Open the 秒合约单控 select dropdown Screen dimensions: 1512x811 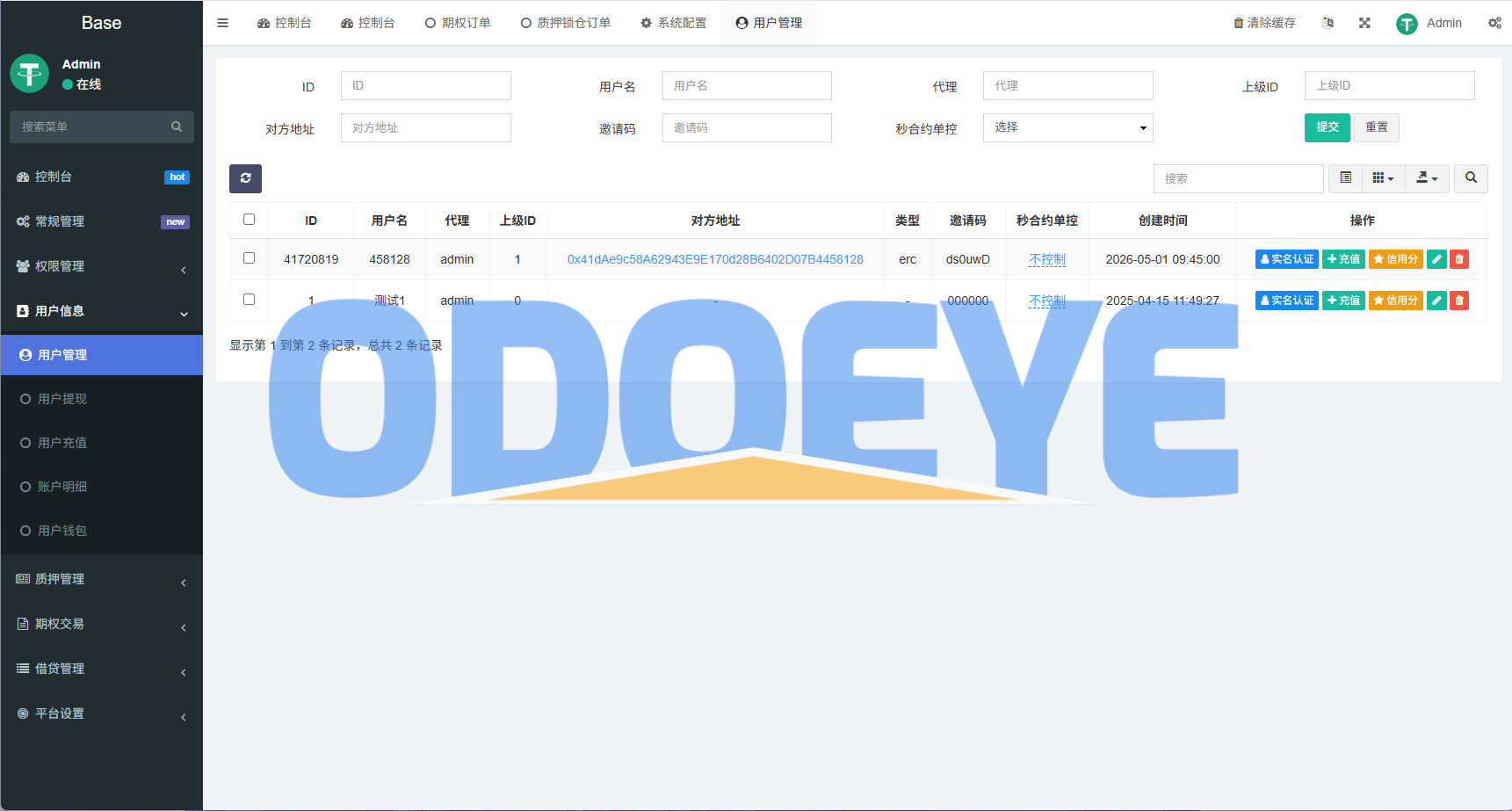tap(1067, 127)
